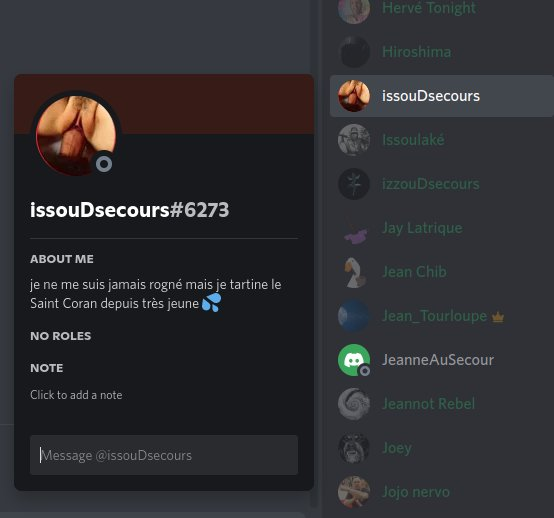The image size is (554, 518).
Task: Click offline status indicator on profile avatar
Action: (104, 164)
